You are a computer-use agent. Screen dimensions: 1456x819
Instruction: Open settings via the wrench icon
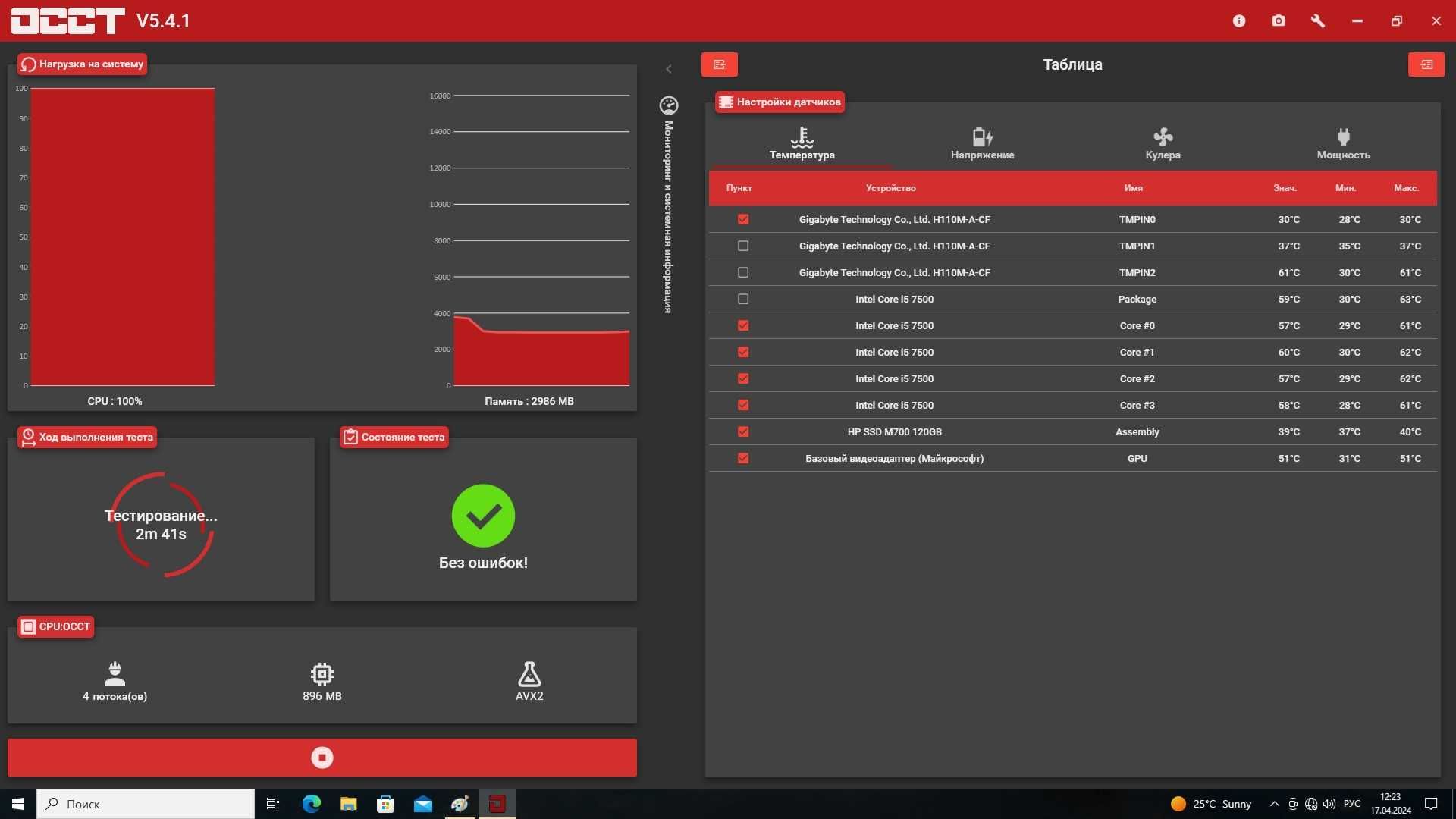pos(1318,21)
